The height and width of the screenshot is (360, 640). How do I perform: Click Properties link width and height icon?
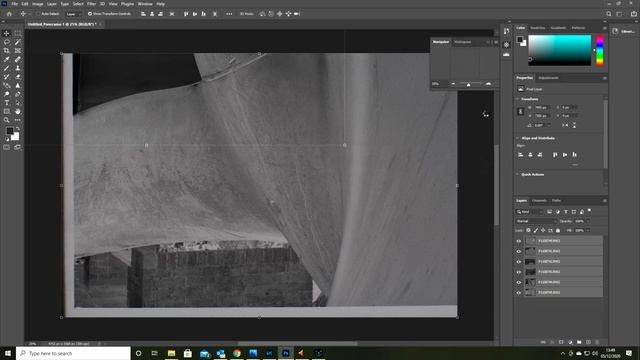(520, 111)
